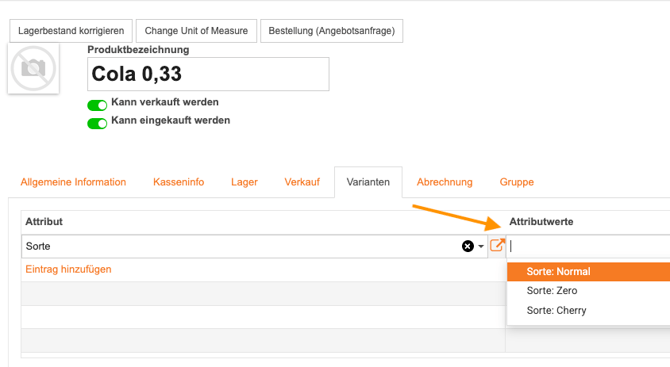The height and width of the screenshot is (367, 670).
Task: Click the Attributwerte column header
Action: click(x=541, y=222)
